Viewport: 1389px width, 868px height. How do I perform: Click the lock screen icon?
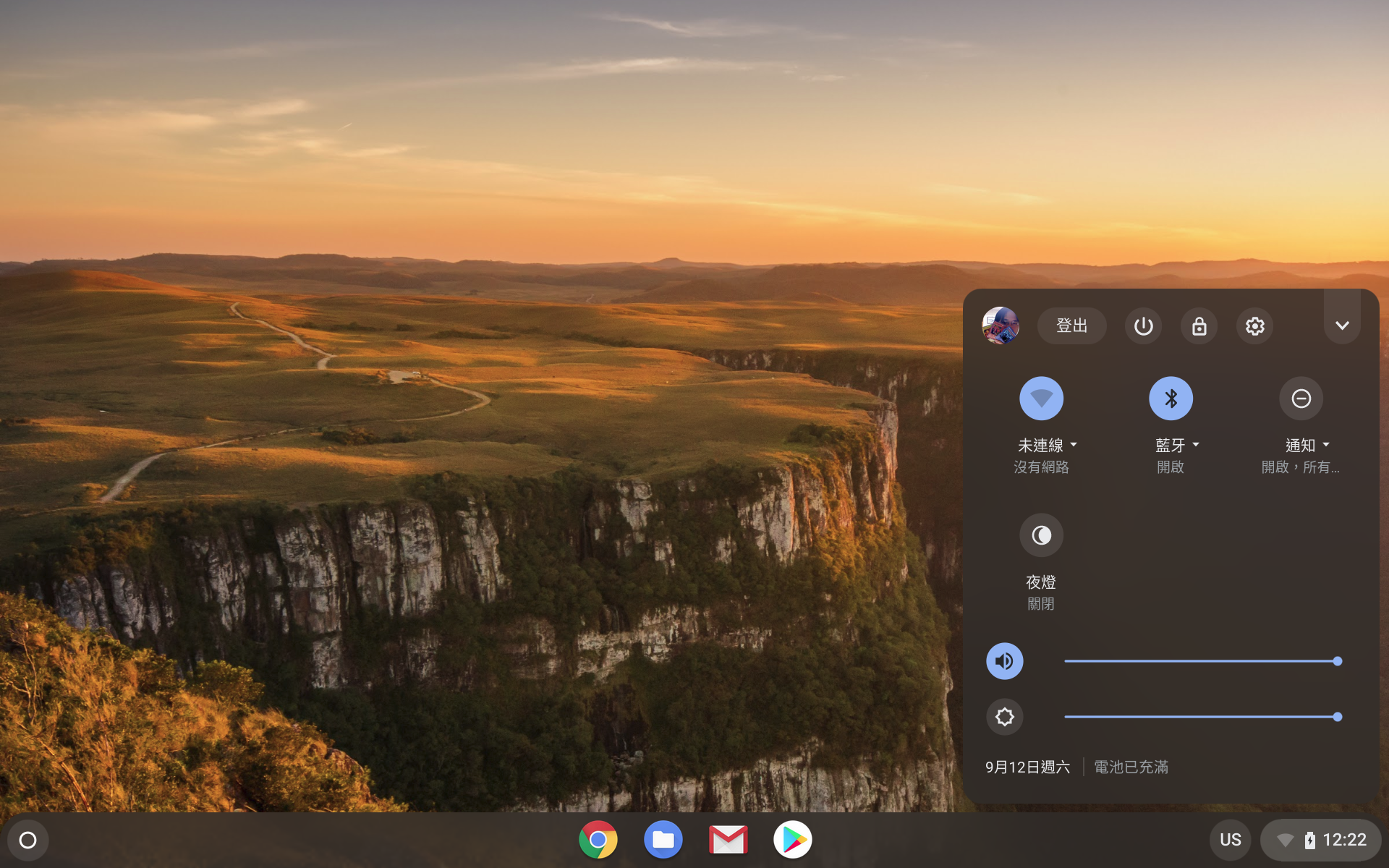[x=1199, y=326]
